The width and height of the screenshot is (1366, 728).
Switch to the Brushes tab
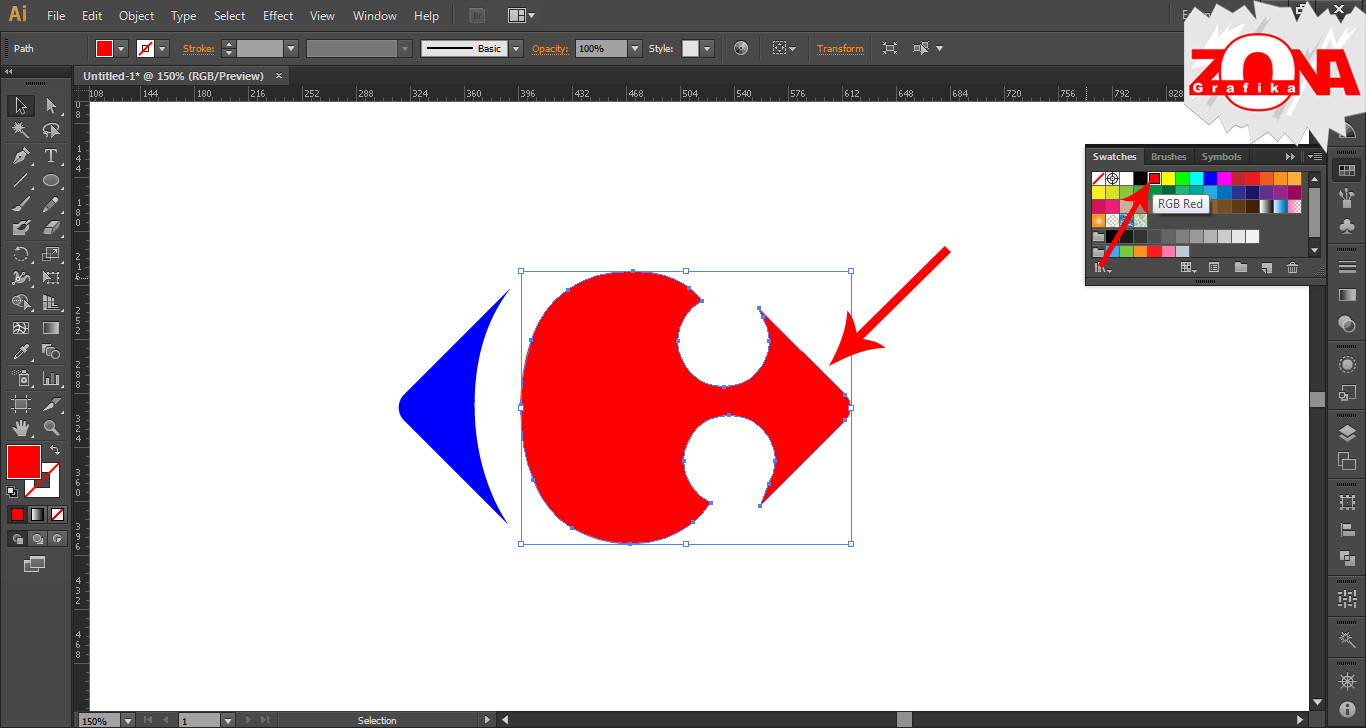[1168, 157]
